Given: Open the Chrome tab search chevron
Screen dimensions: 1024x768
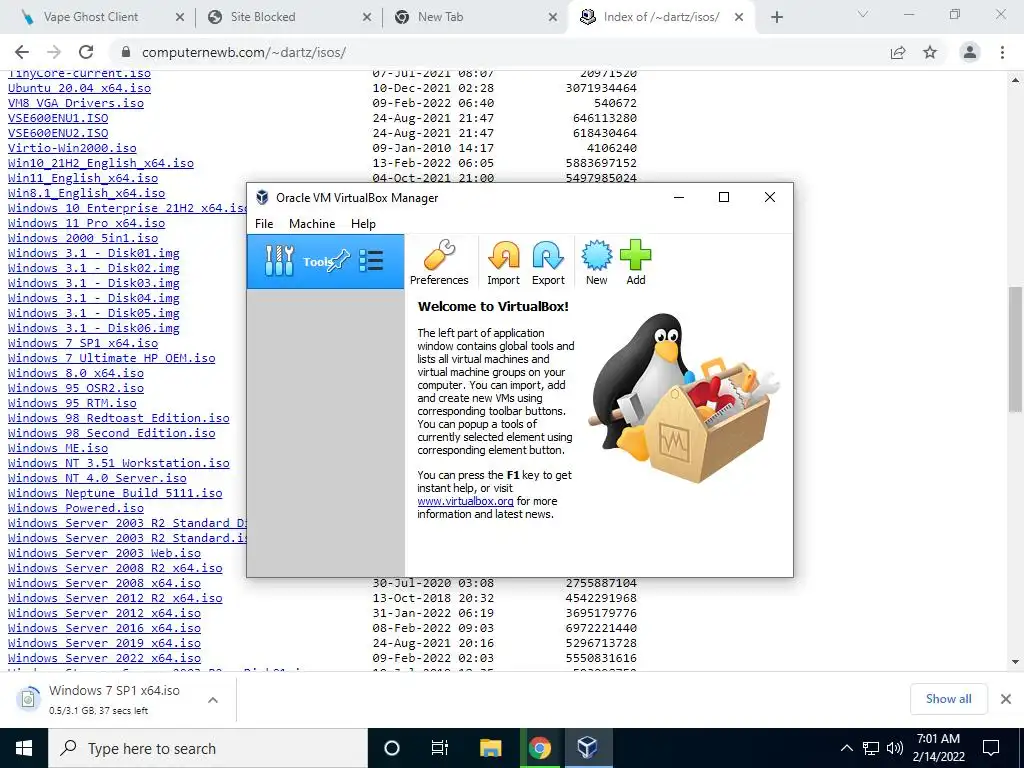Looking at the screenshot, I should point(863,14).
